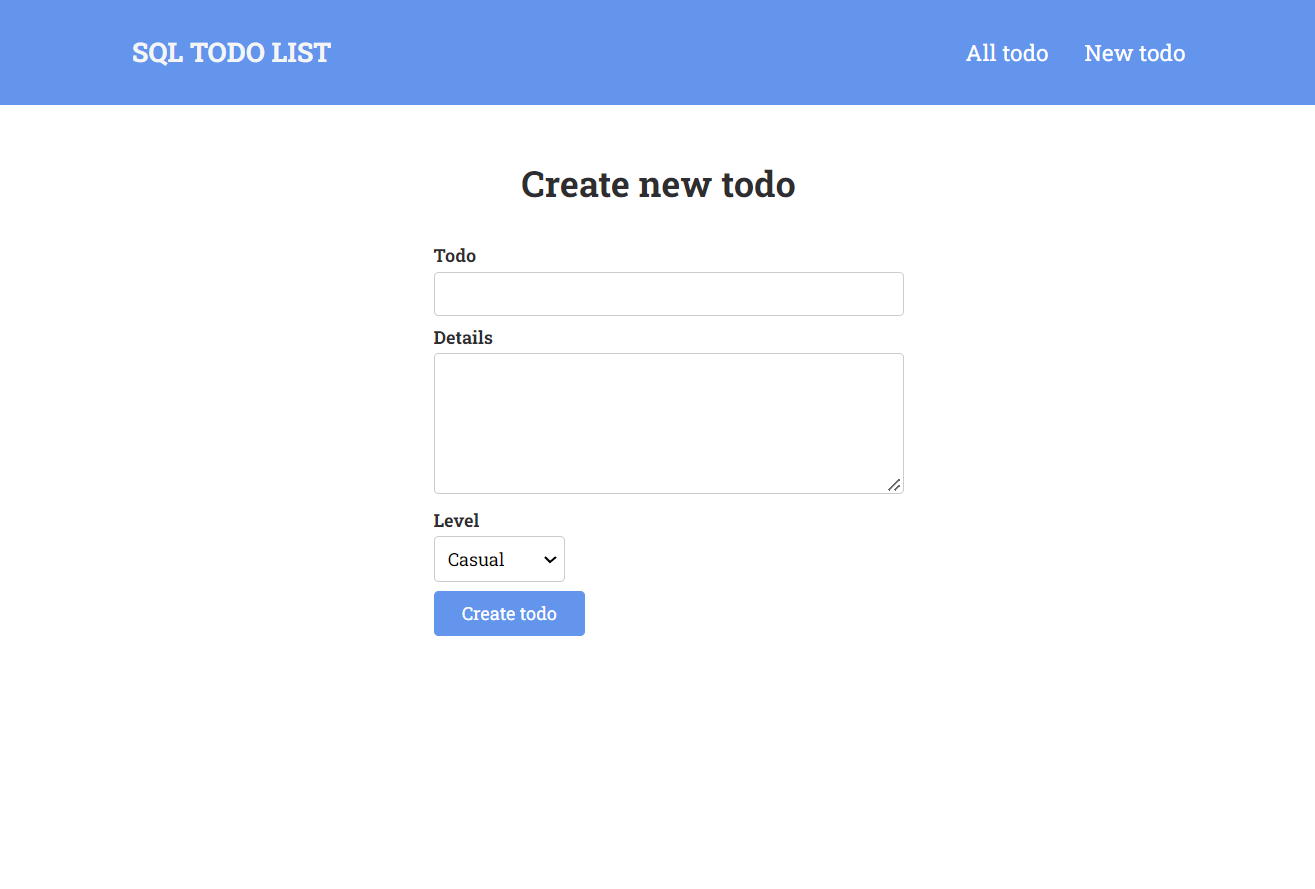Click the Details field label
The height and width of the screenshot is (889, 1315).
[x=463, y=338]
